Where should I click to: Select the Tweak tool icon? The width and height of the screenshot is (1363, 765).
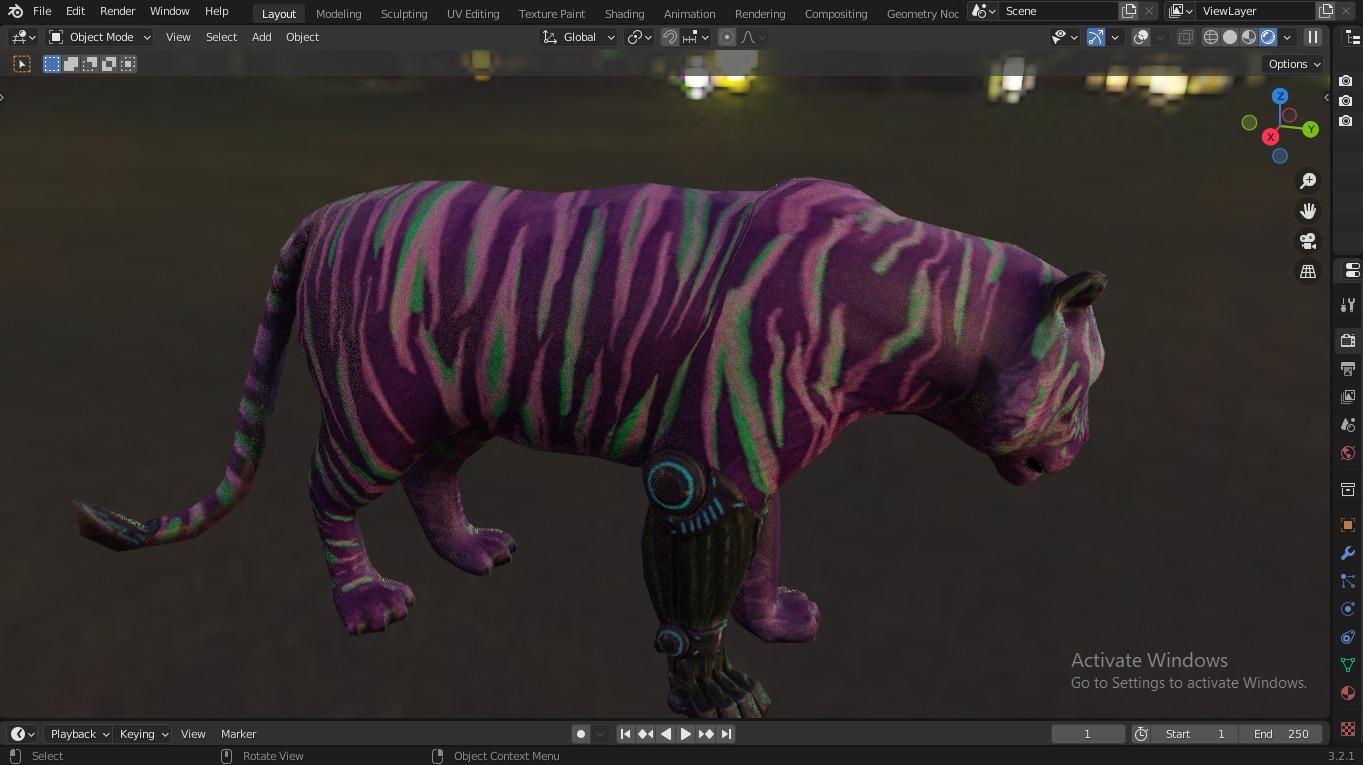pyautogui.click(x=22, y=64)
